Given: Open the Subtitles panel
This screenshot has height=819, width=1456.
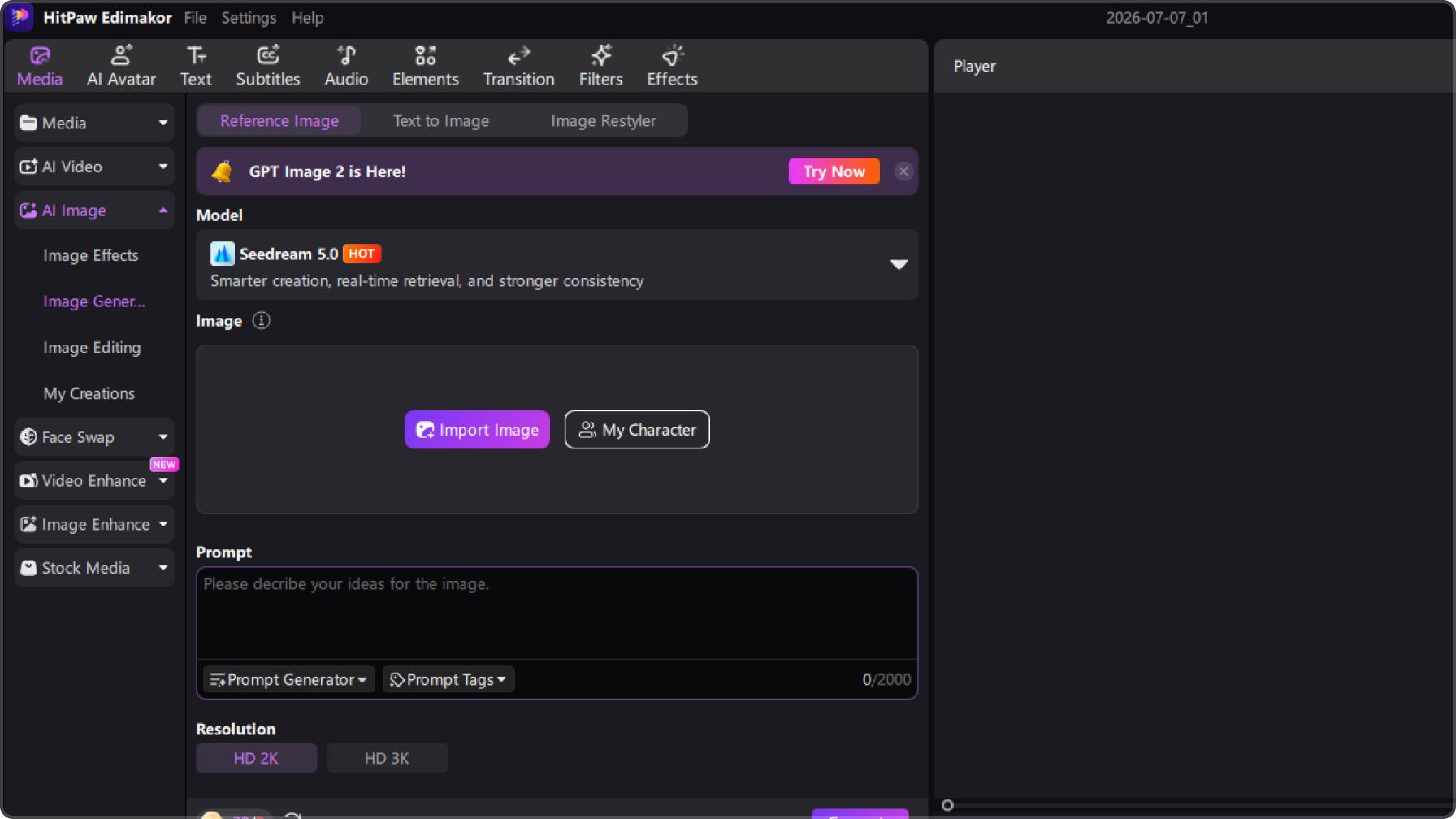Looking at the screenshot, I should pos(267,67).
